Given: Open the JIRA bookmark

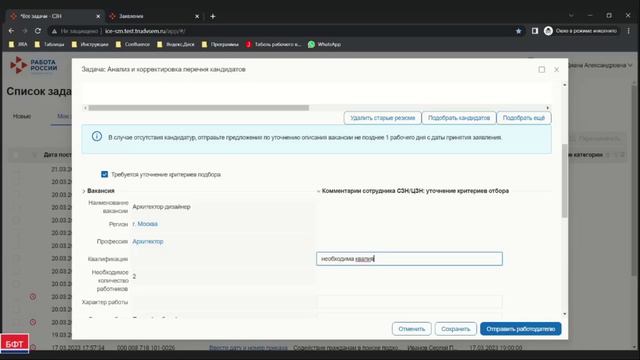Looking at the screenshot, I should pyautogui.click(x=18, y=44).
